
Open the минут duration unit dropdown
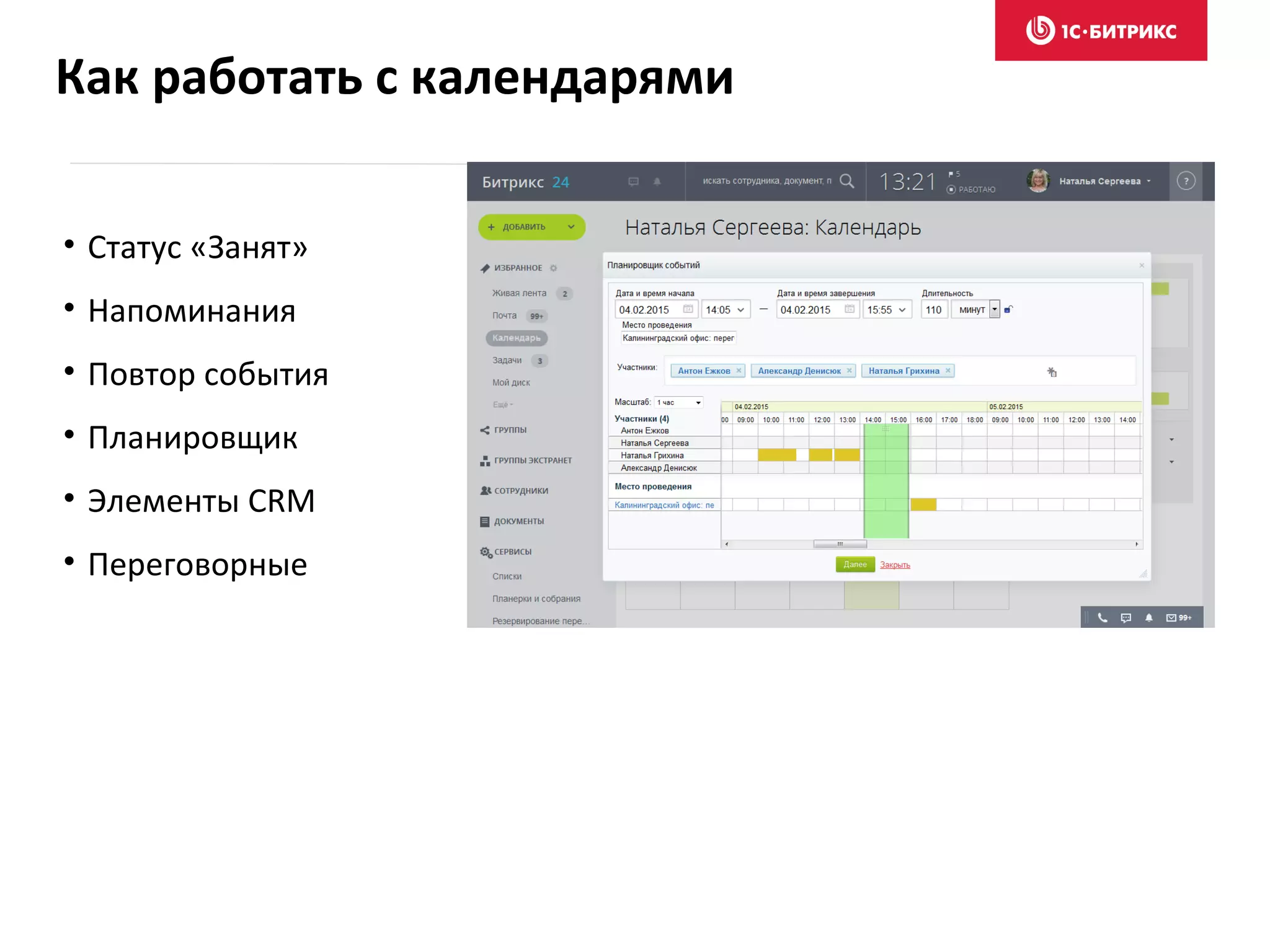click(x=995, y=309)
